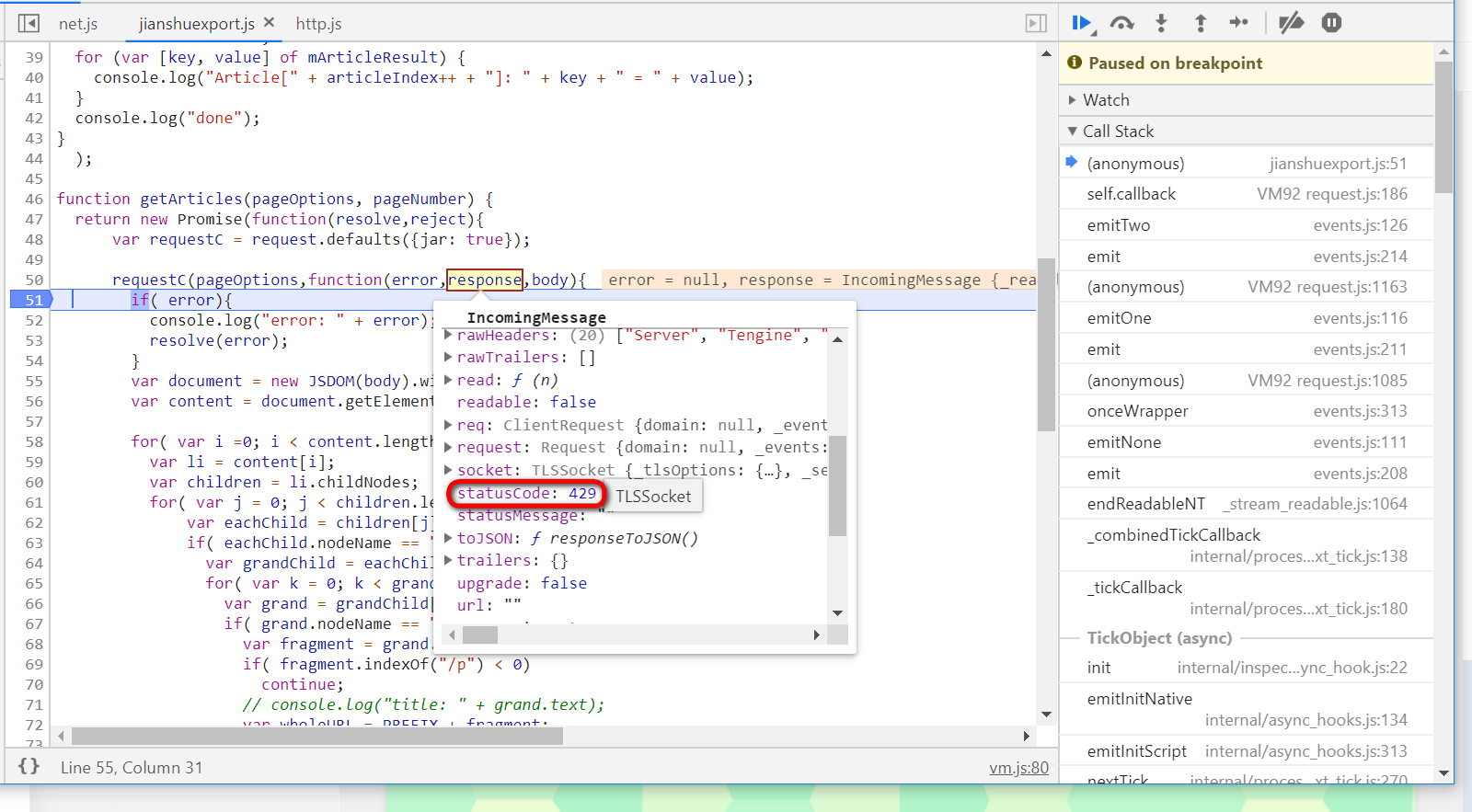Click line number 60 in gutter
Image resolution: width=1472 pixels, height=812 pixels.
pyautogui.click(x=34, y=482)
